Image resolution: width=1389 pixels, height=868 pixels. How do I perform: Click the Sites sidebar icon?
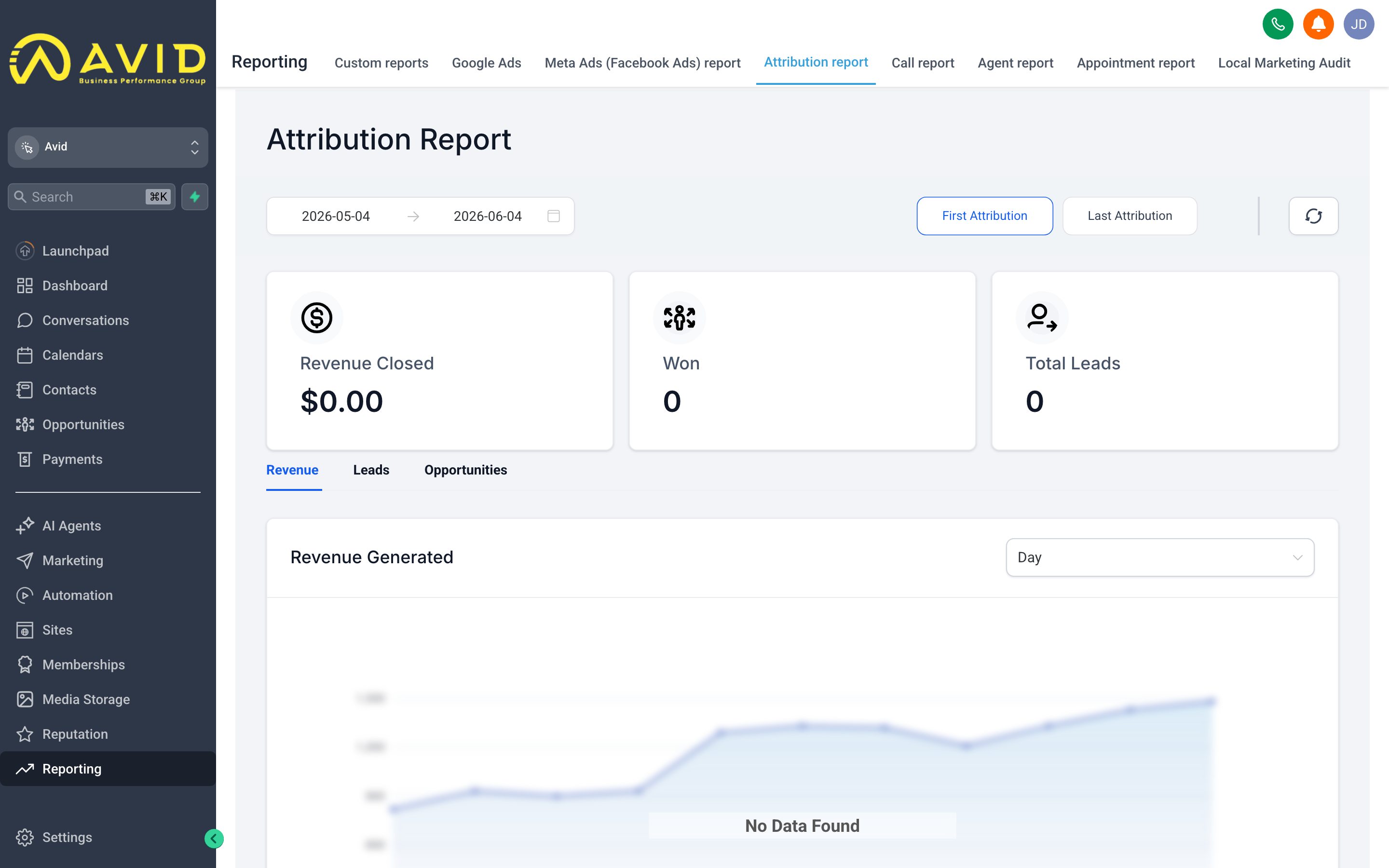click(x=25, y=630)
